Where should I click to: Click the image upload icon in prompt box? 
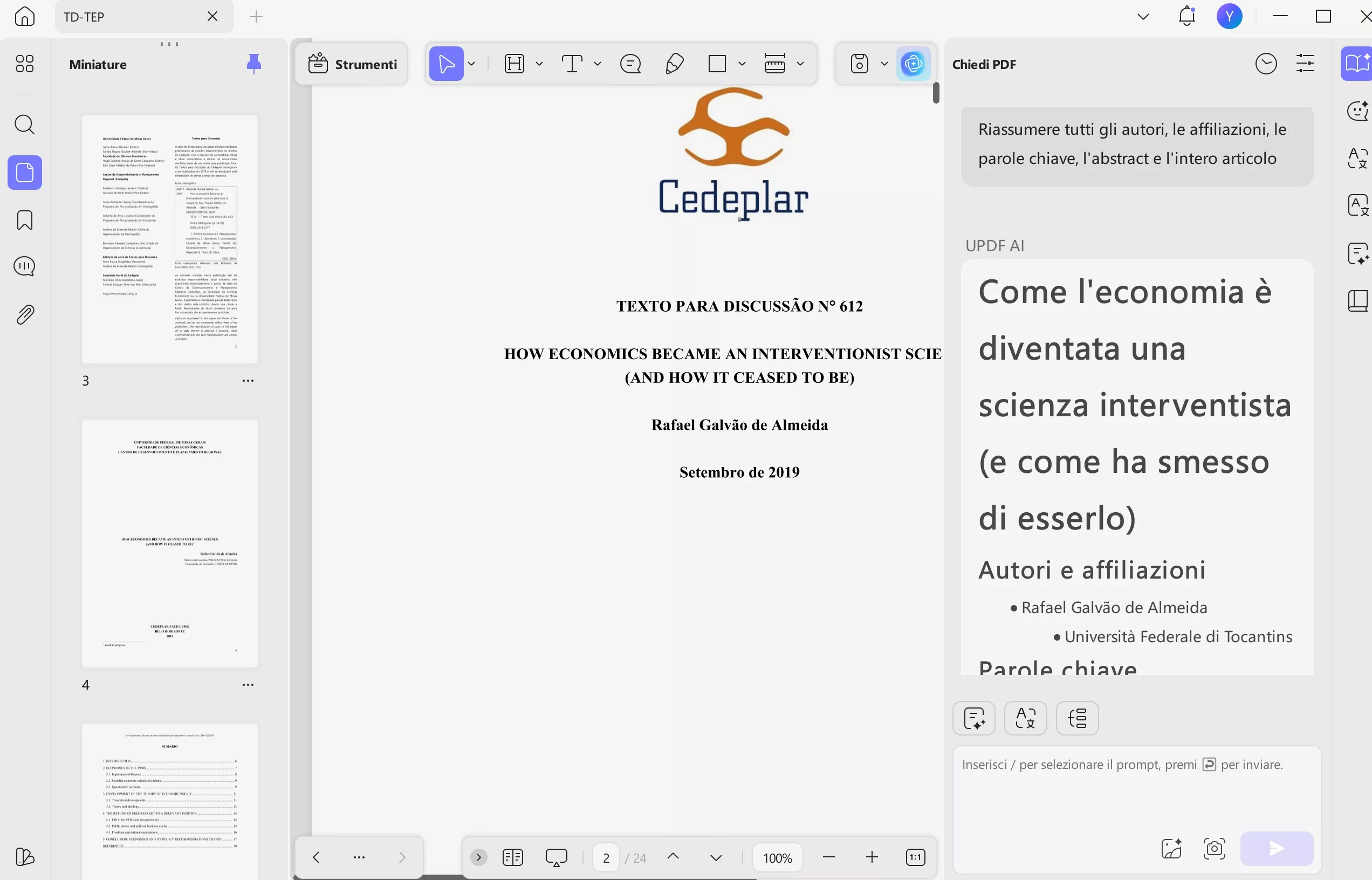point(1171,849)
